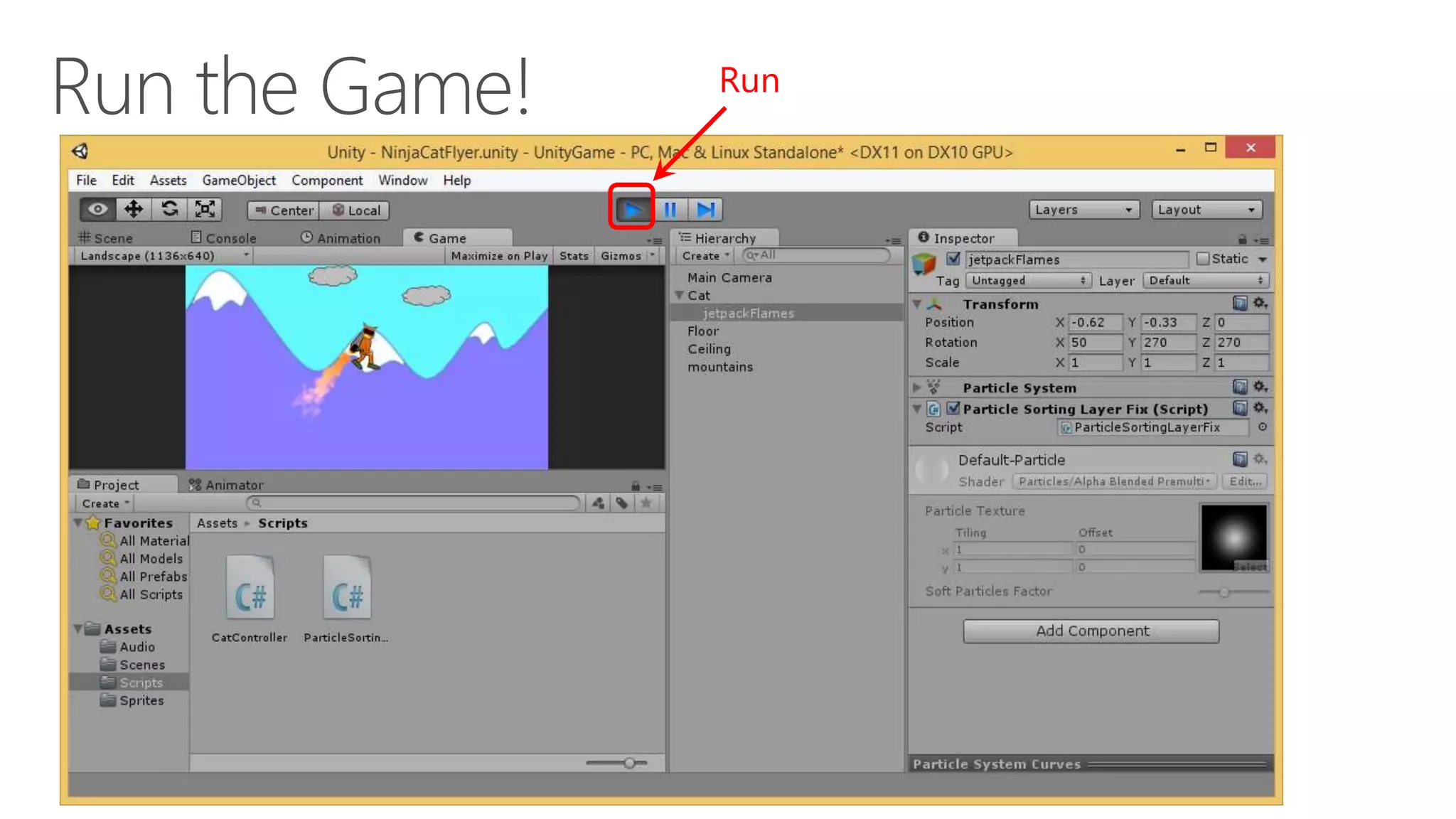Viewport: 1456px width, 819px height.
Task: Expand the Particle System component
Action: 917,388
